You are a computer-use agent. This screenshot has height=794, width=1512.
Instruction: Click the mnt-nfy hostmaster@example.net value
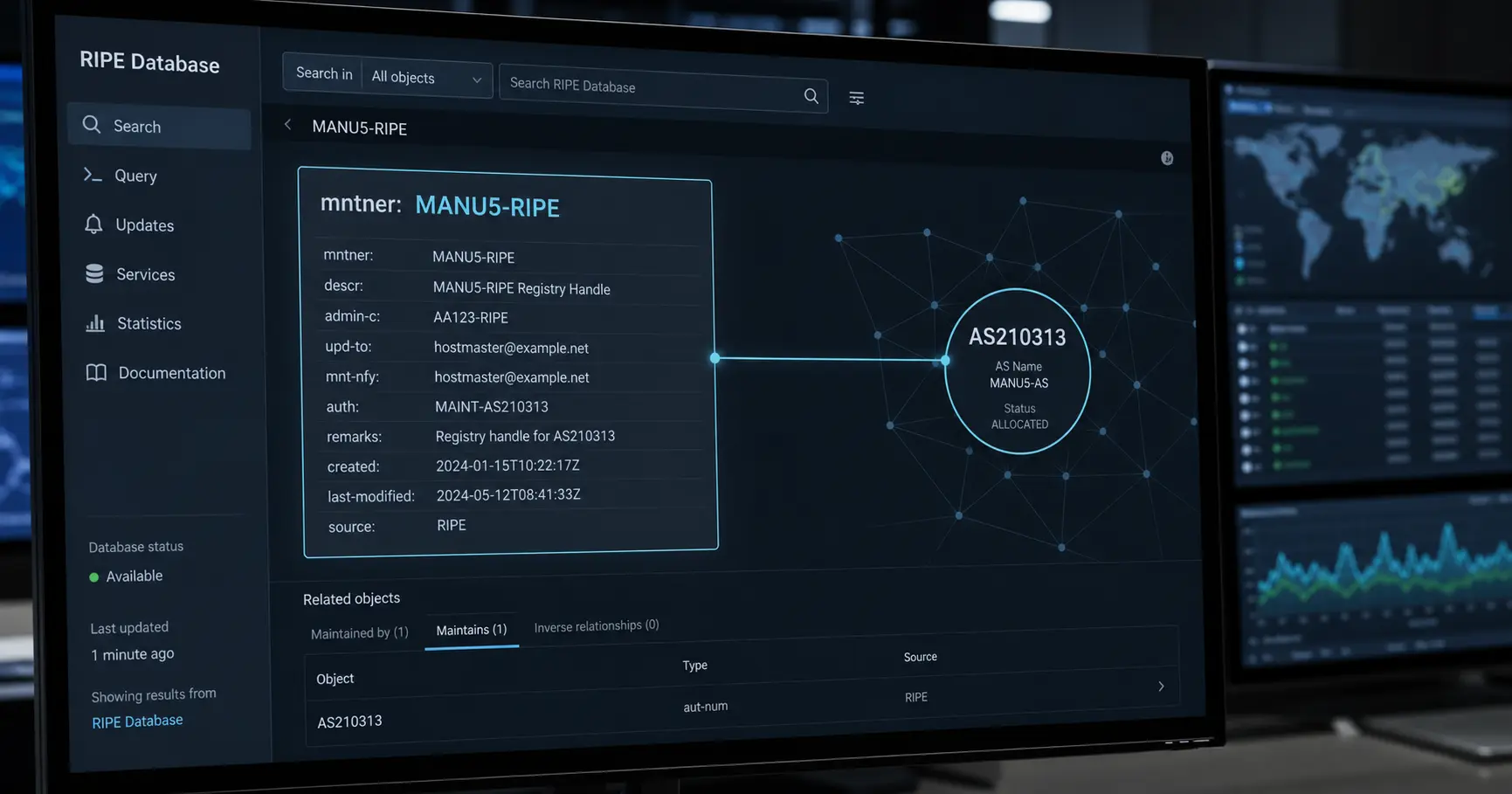point(512,377)
